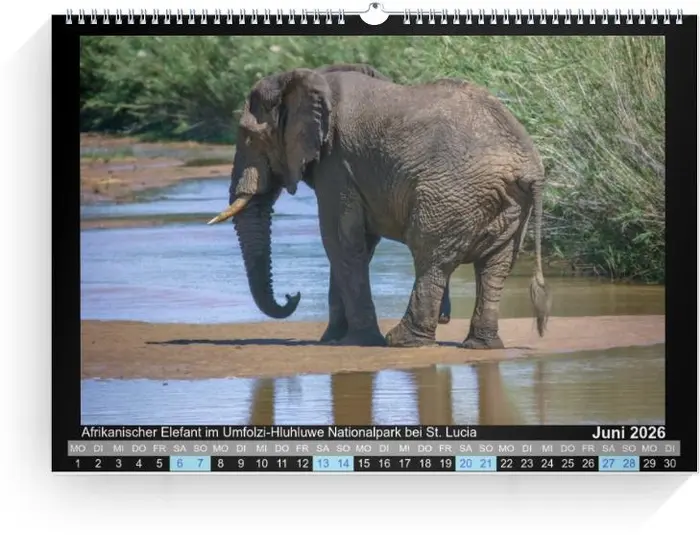Viewport: 700px width, 535px height.
Task: Select highlighted Saturday 20
Action: 466,463
